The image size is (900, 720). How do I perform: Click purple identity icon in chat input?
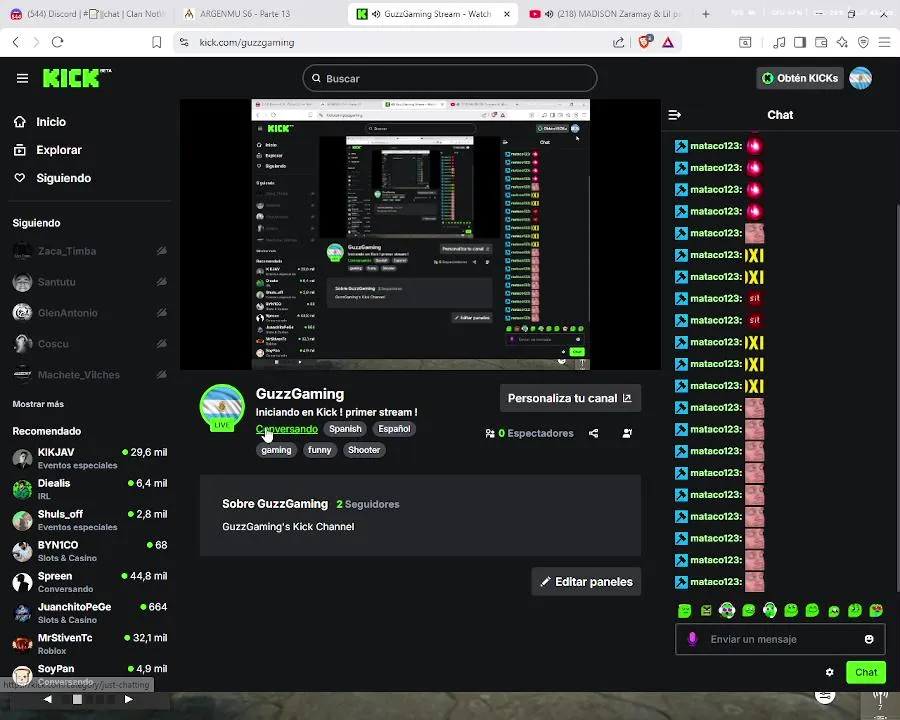tap(692, 639)
